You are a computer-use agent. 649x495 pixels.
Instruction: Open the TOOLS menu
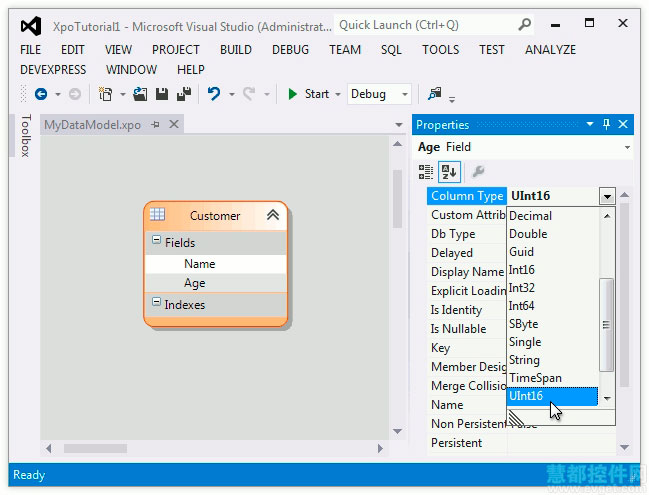point(441,50)
